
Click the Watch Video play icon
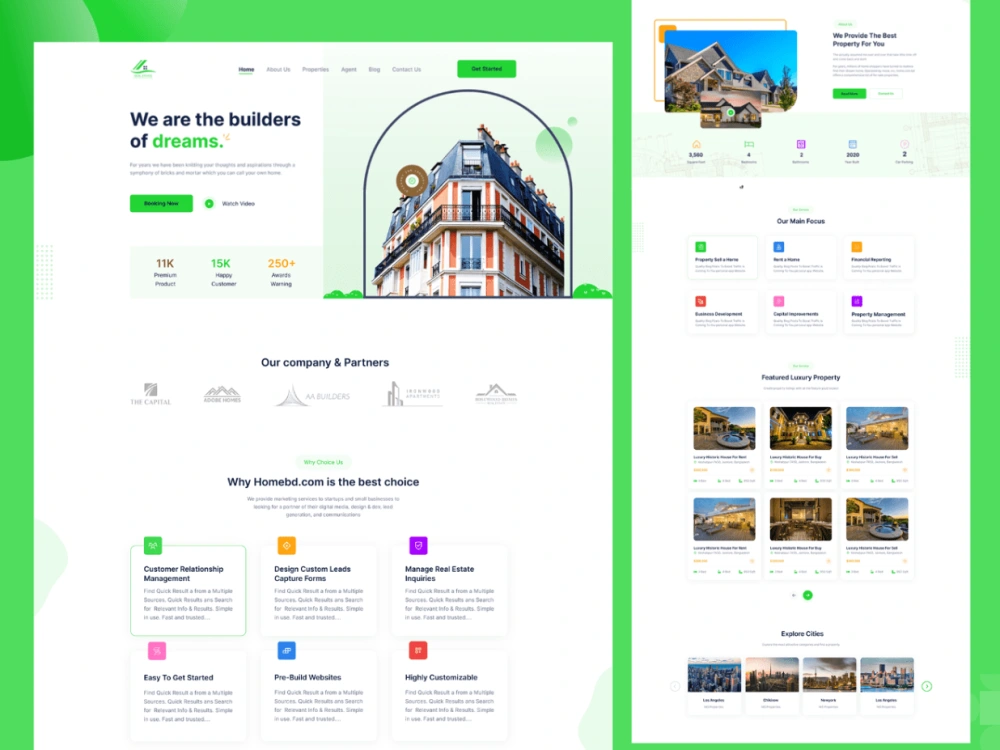click(x=209, y=203)
